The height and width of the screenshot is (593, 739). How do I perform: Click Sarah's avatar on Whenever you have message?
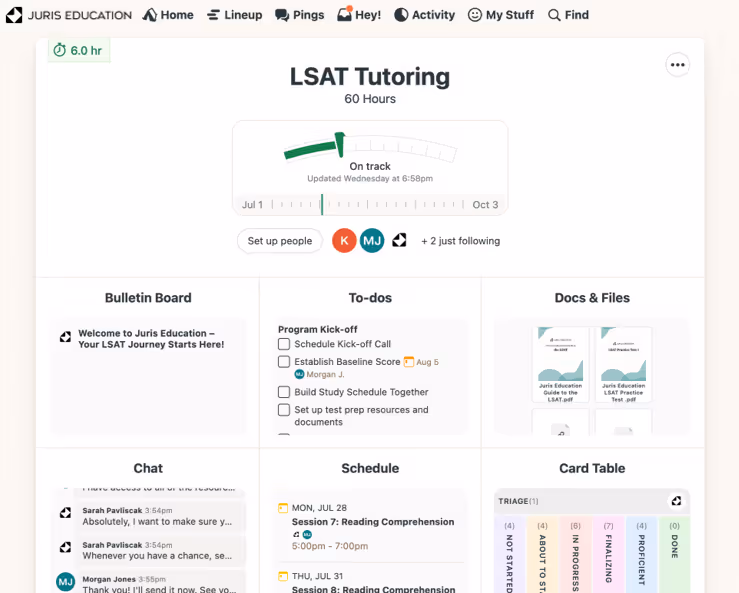coord(66,547)
